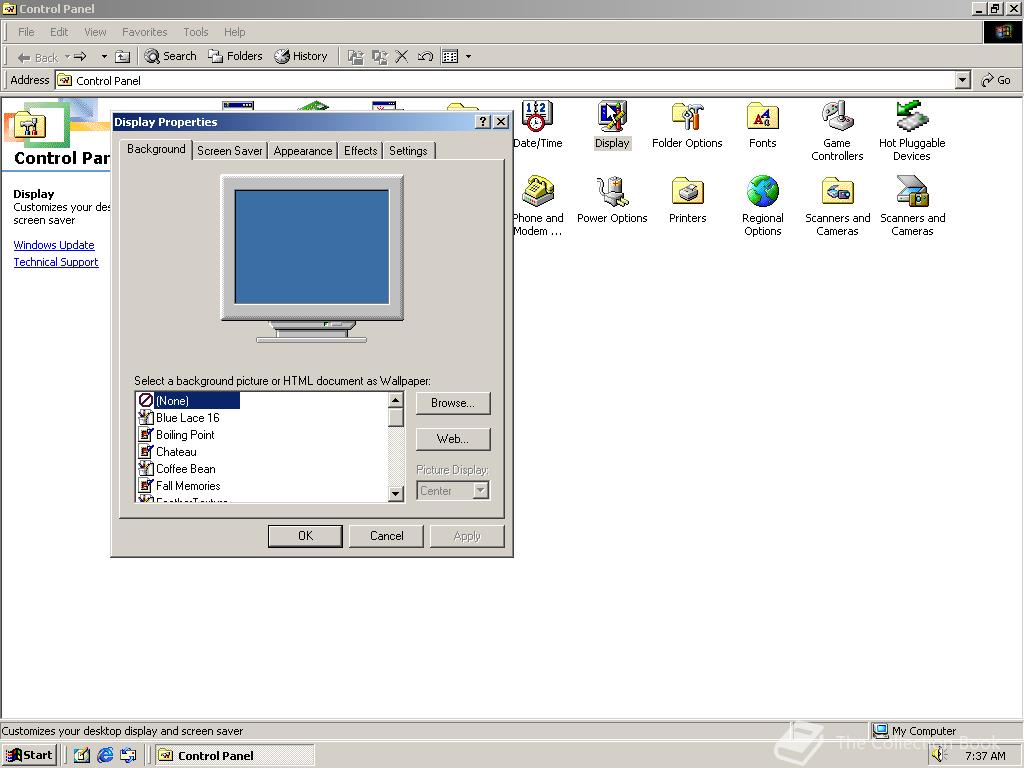Open the Hot Pluggable Devices icon

tap(912, 117)
